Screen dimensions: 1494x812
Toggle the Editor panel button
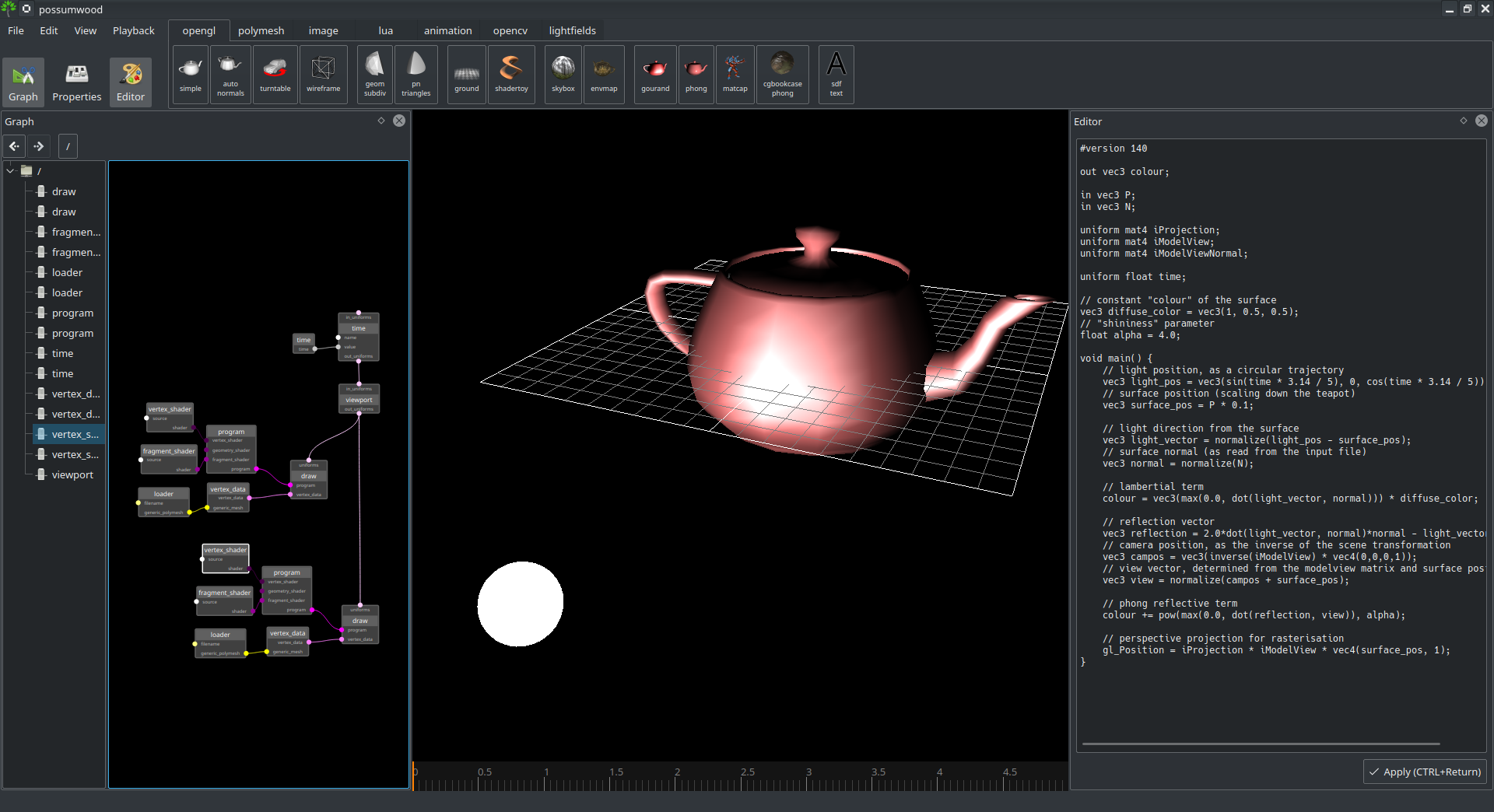(131, 82)
